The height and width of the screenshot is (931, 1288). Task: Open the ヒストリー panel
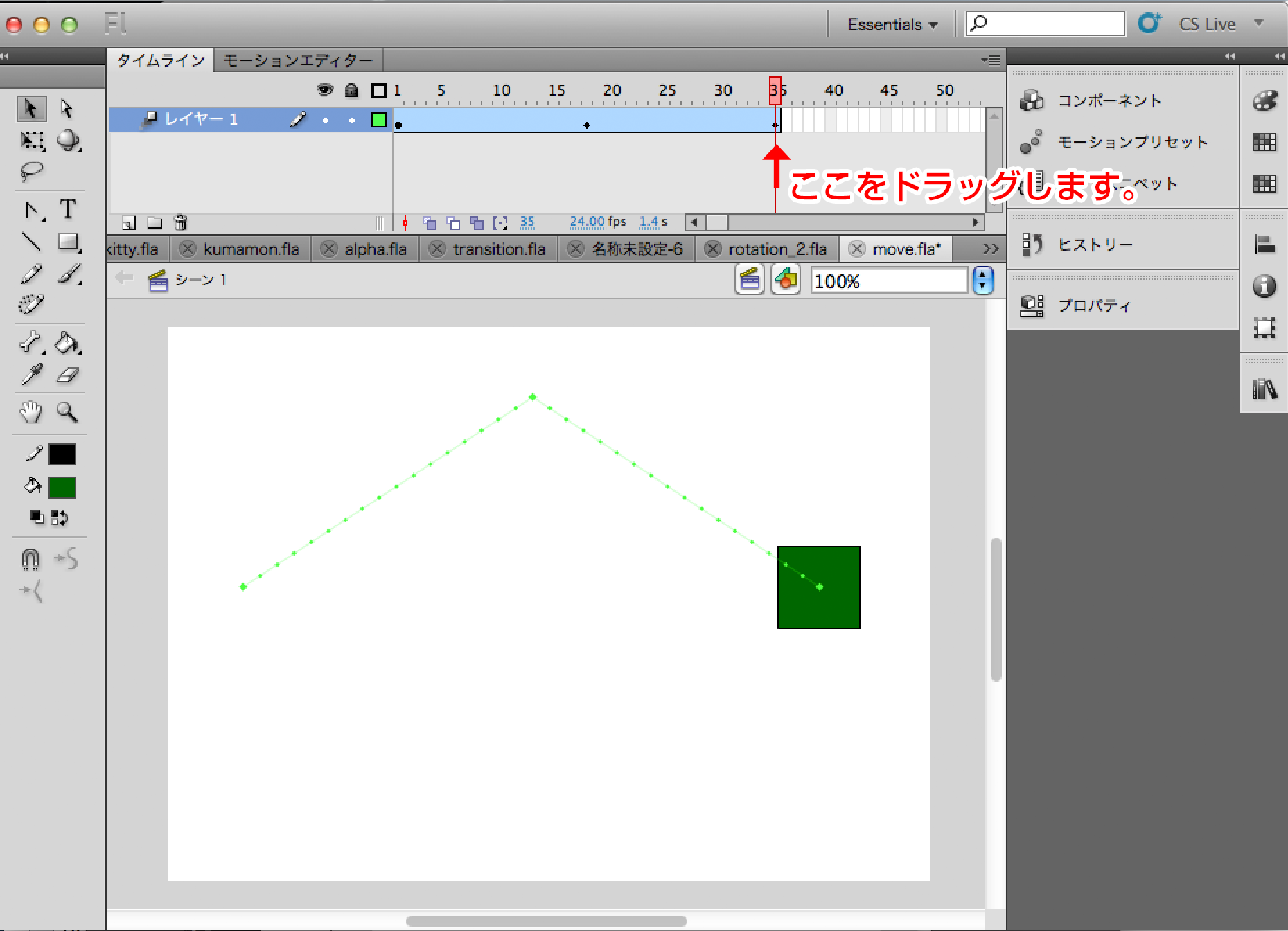coord(1095,245)
